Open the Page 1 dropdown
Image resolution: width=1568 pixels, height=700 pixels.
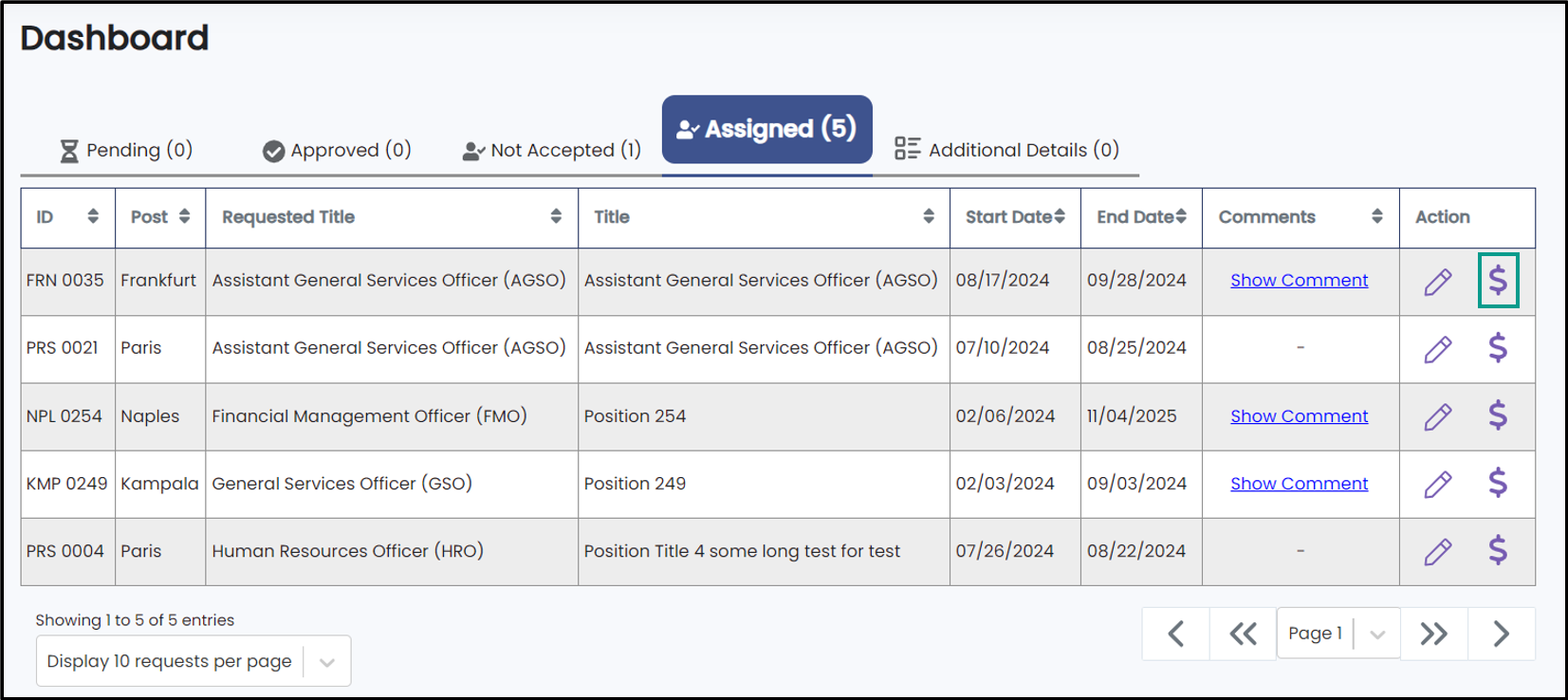pos(1338,634)
